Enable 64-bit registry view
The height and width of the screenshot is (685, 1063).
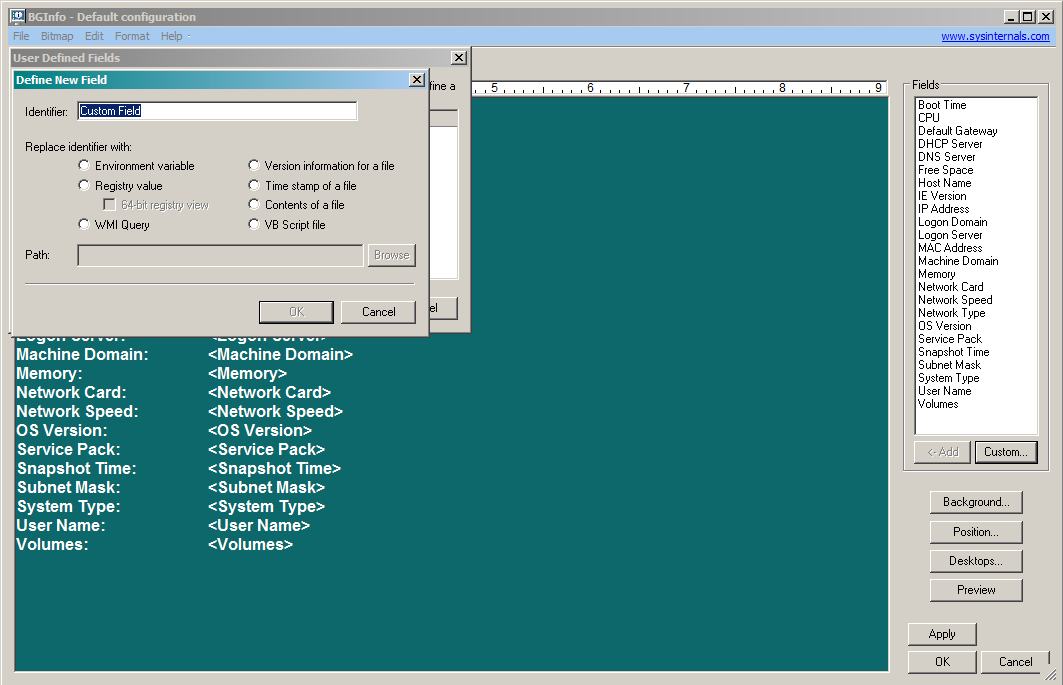(108, 203)
